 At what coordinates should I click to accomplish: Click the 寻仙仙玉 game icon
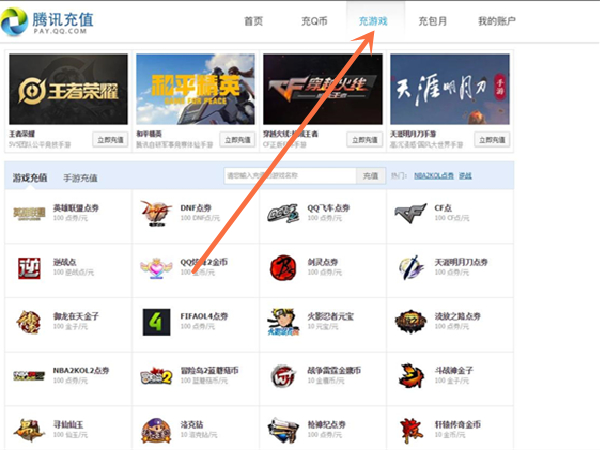29,431
